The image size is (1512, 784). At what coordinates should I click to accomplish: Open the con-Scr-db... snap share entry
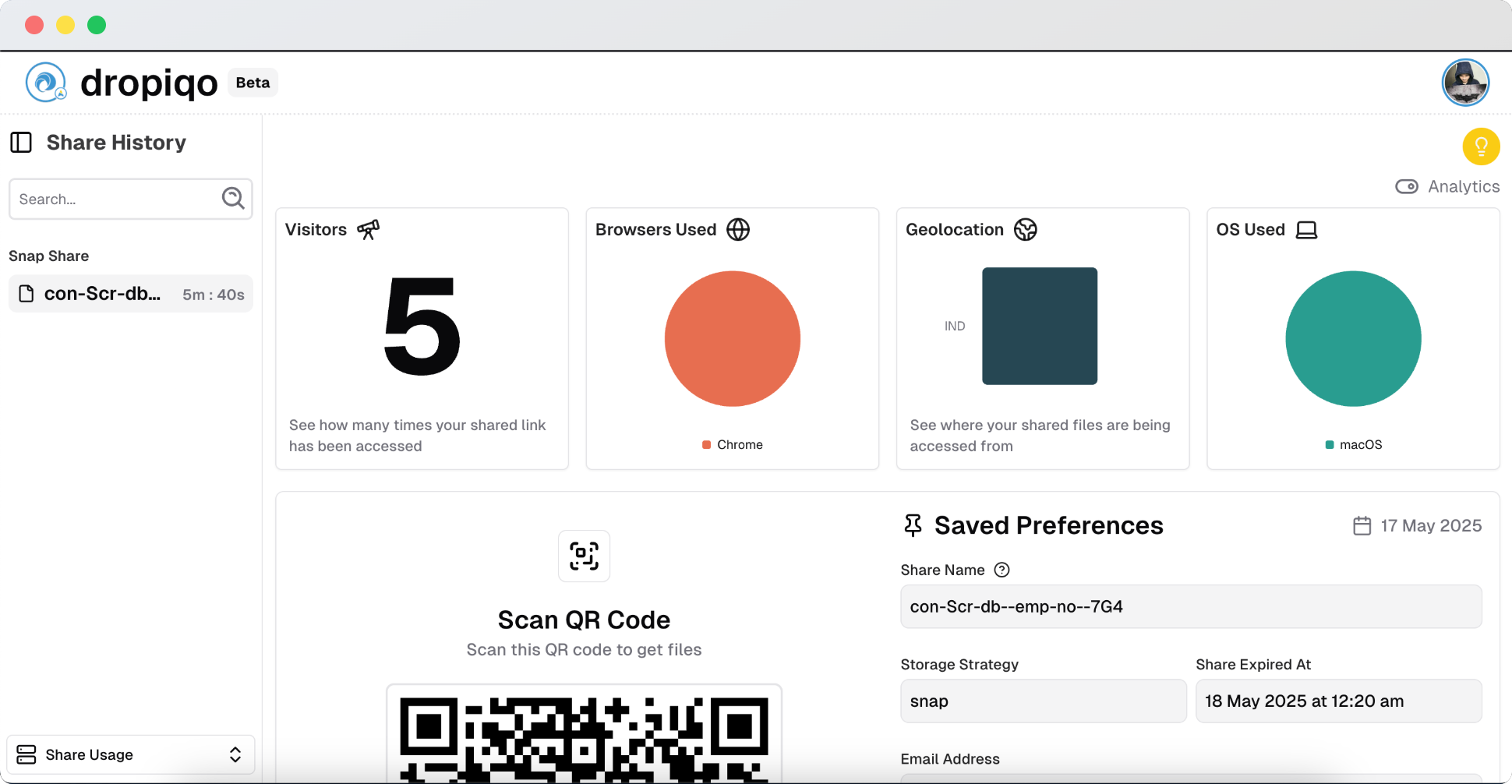(131, 294)
